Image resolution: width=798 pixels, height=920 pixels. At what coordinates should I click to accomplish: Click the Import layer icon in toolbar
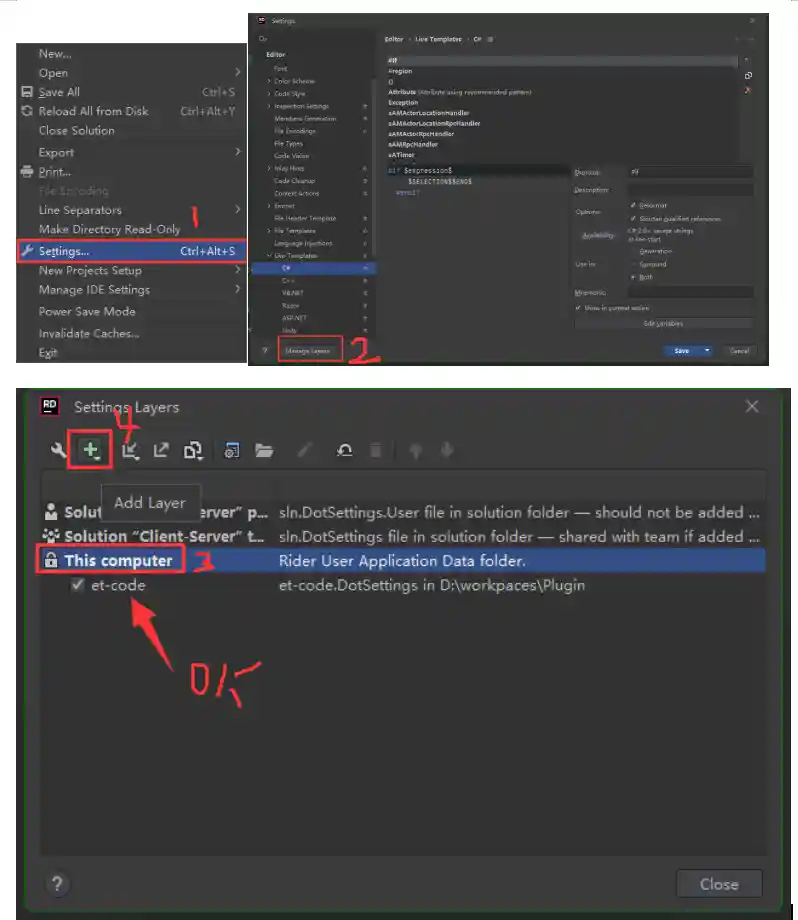click(130, 451)
